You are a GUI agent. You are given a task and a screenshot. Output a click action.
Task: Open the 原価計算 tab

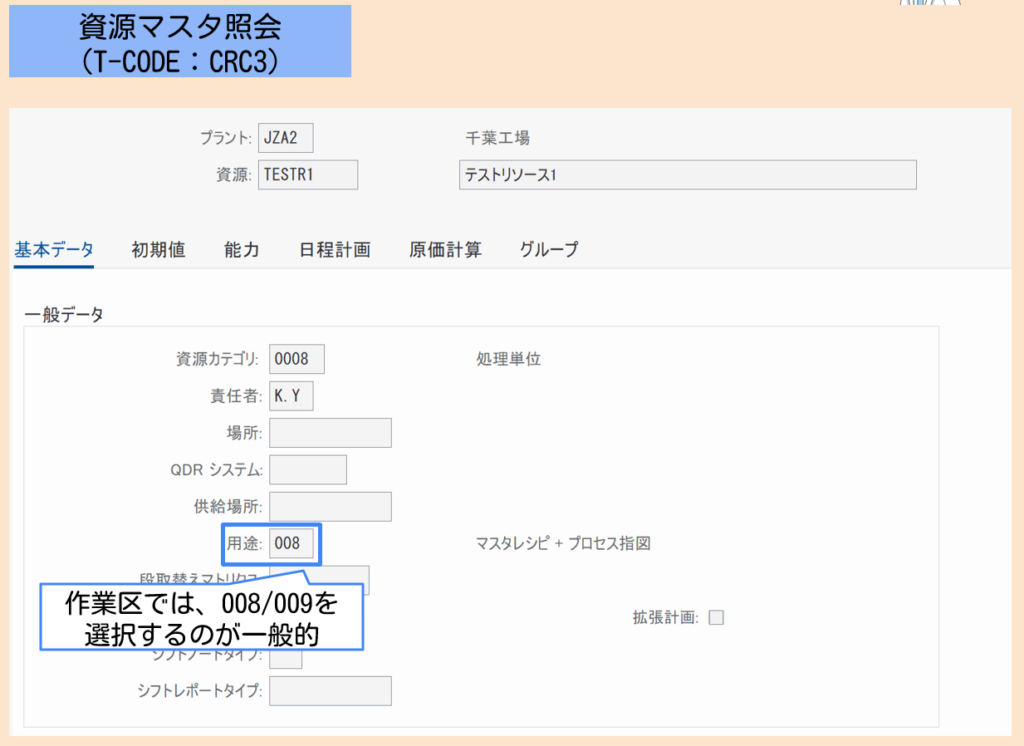445,250
